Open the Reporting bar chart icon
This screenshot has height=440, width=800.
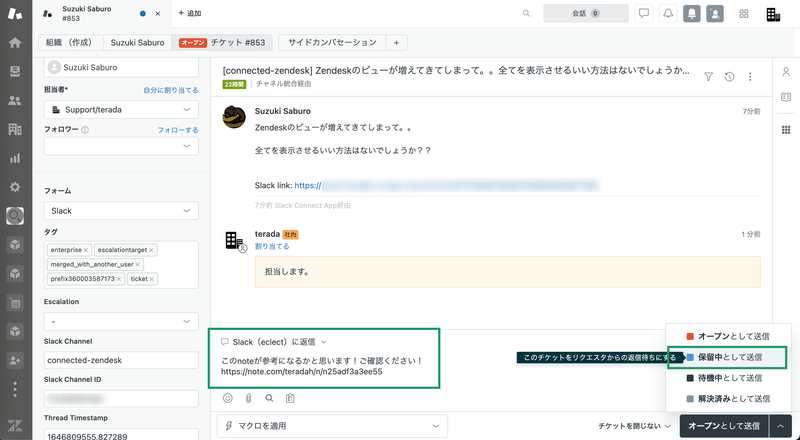pos(15,158)
